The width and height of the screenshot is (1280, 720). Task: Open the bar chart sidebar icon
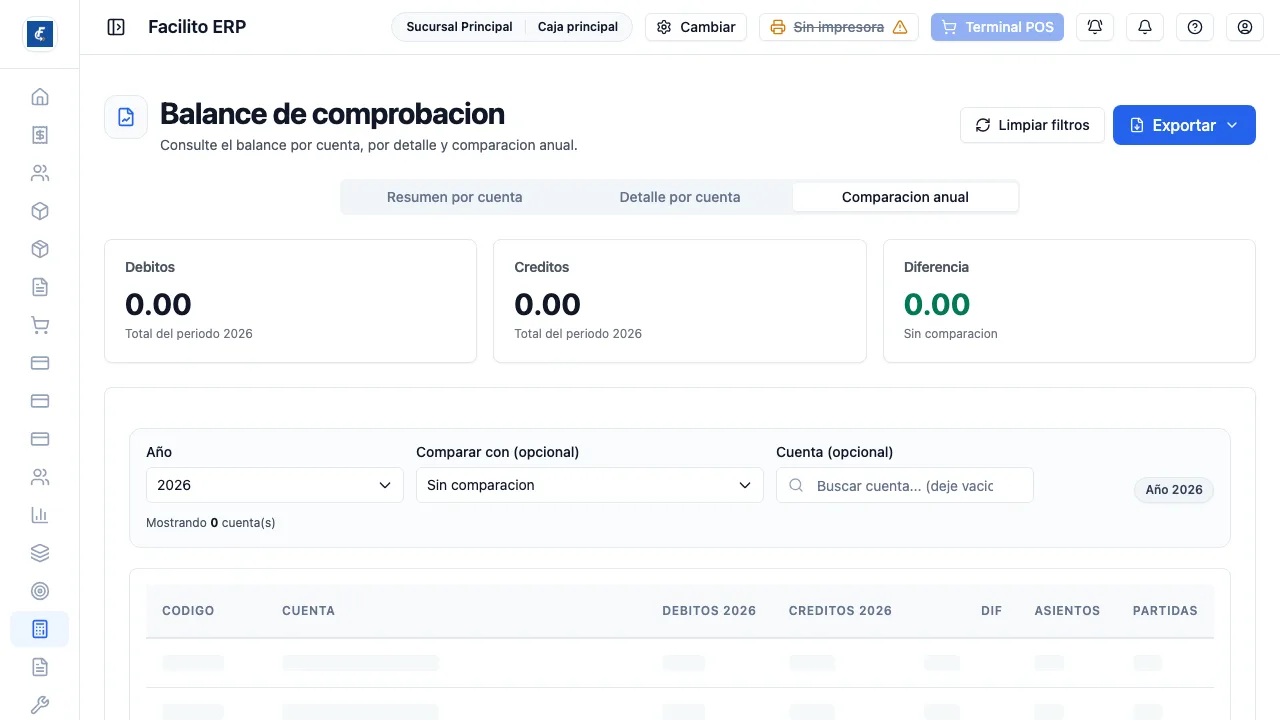pos(40,515)
